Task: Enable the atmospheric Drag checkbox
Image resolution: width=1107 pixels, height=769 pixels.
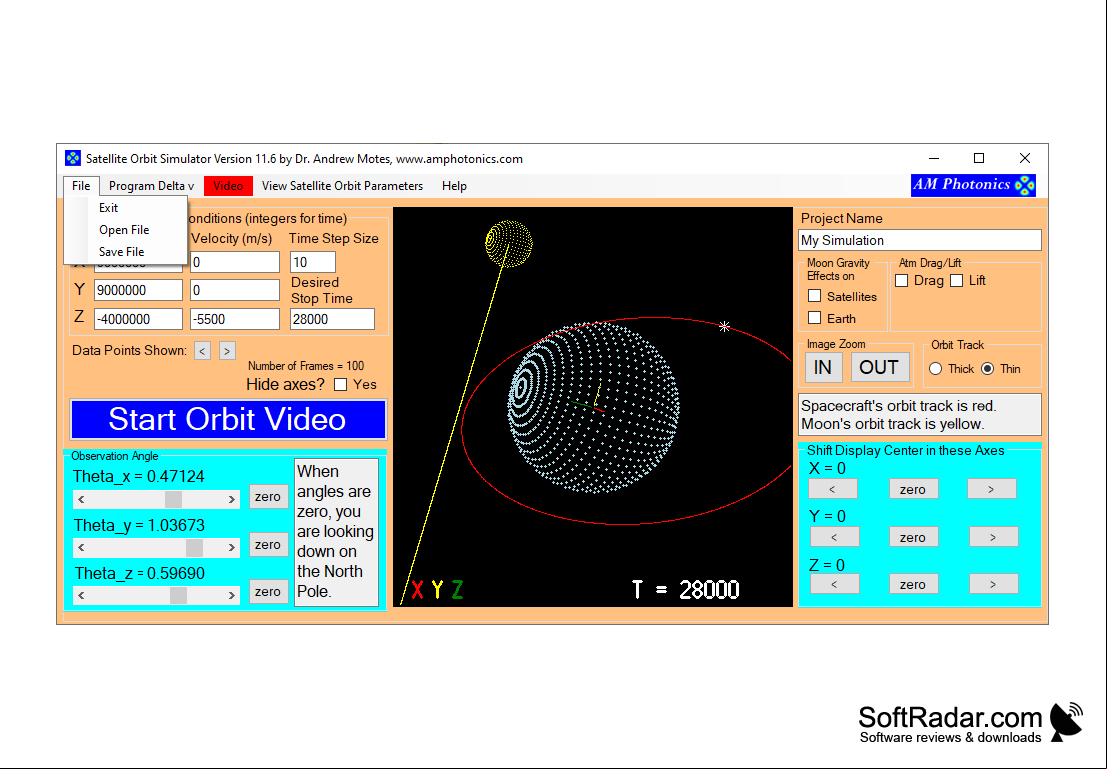Action: (902, 280)
